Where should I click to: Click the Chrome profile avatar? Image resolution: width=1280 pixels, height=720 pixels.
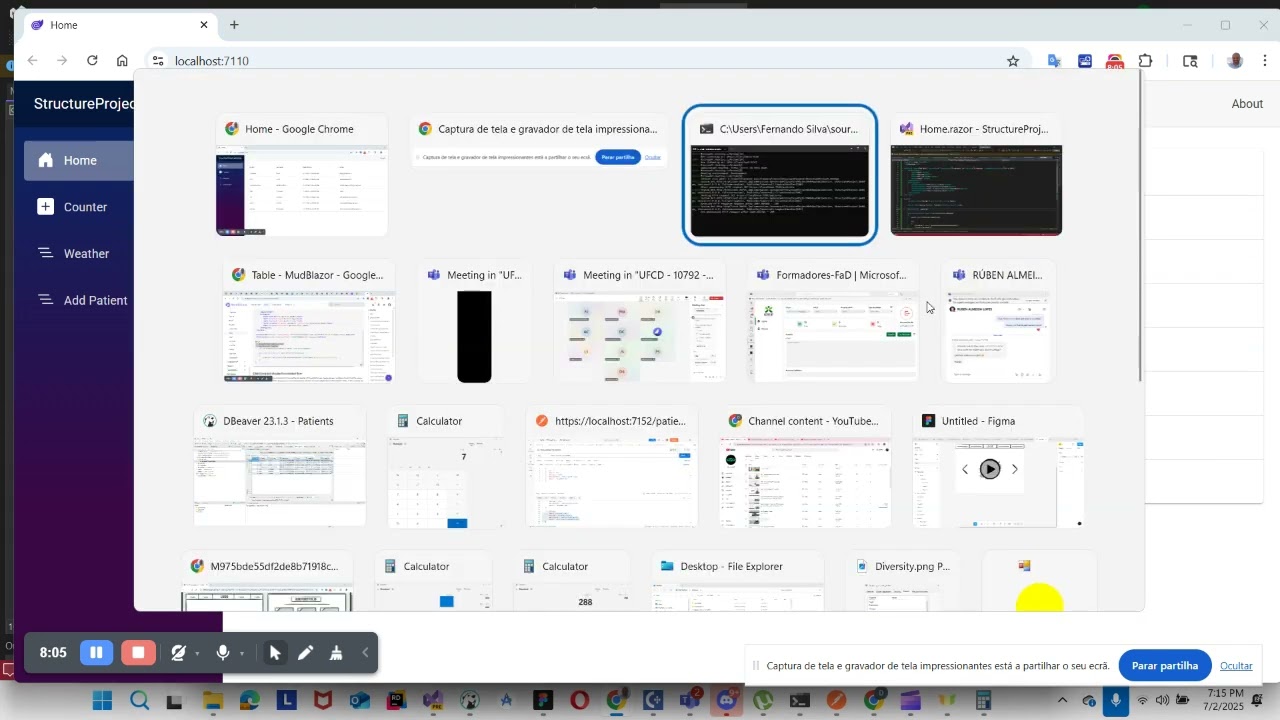[x=1235, y=61]
